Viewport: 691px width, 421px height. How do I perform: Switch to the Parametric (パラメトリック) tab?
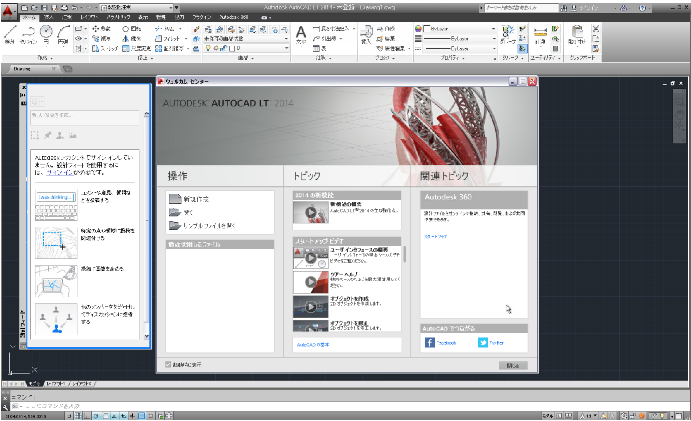tap(118, 17)
